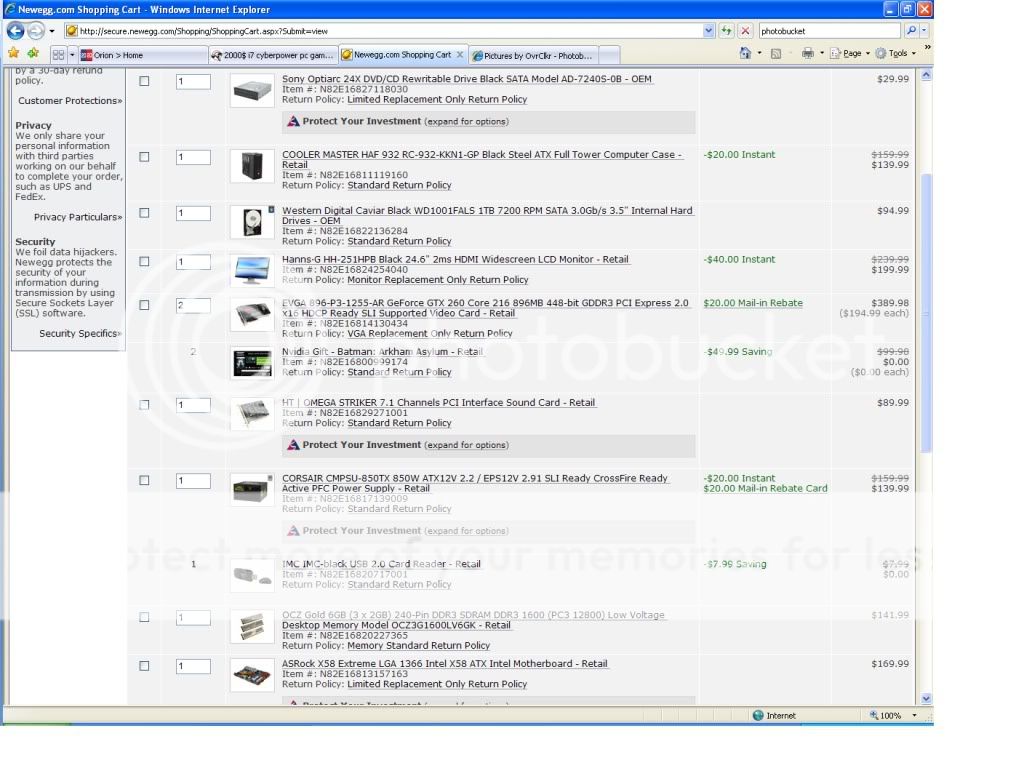Print the page with the printer icon
Image resolution: width=1024 pixels, height=768 pixels.
[808, 54]
